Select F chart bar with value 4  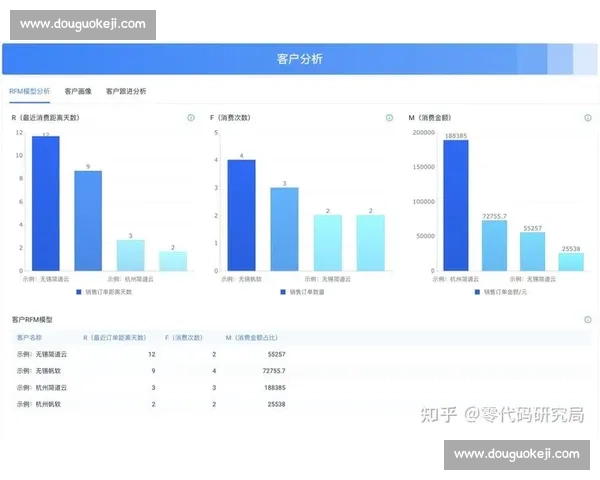[241, 215]
